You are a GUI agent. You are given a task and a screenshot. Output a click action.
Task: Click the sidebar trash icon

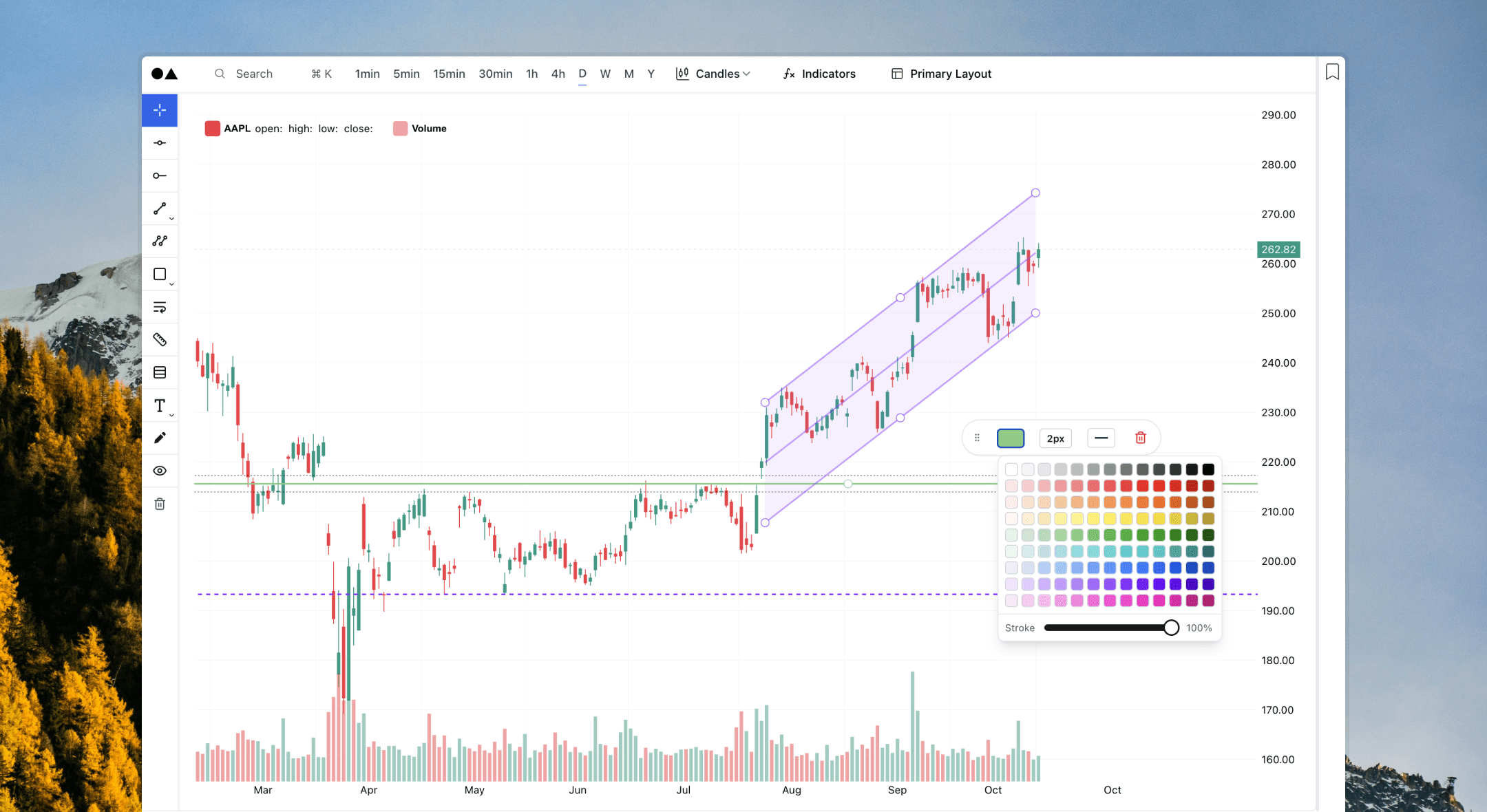pyautogui.click(x=160, y=504)
